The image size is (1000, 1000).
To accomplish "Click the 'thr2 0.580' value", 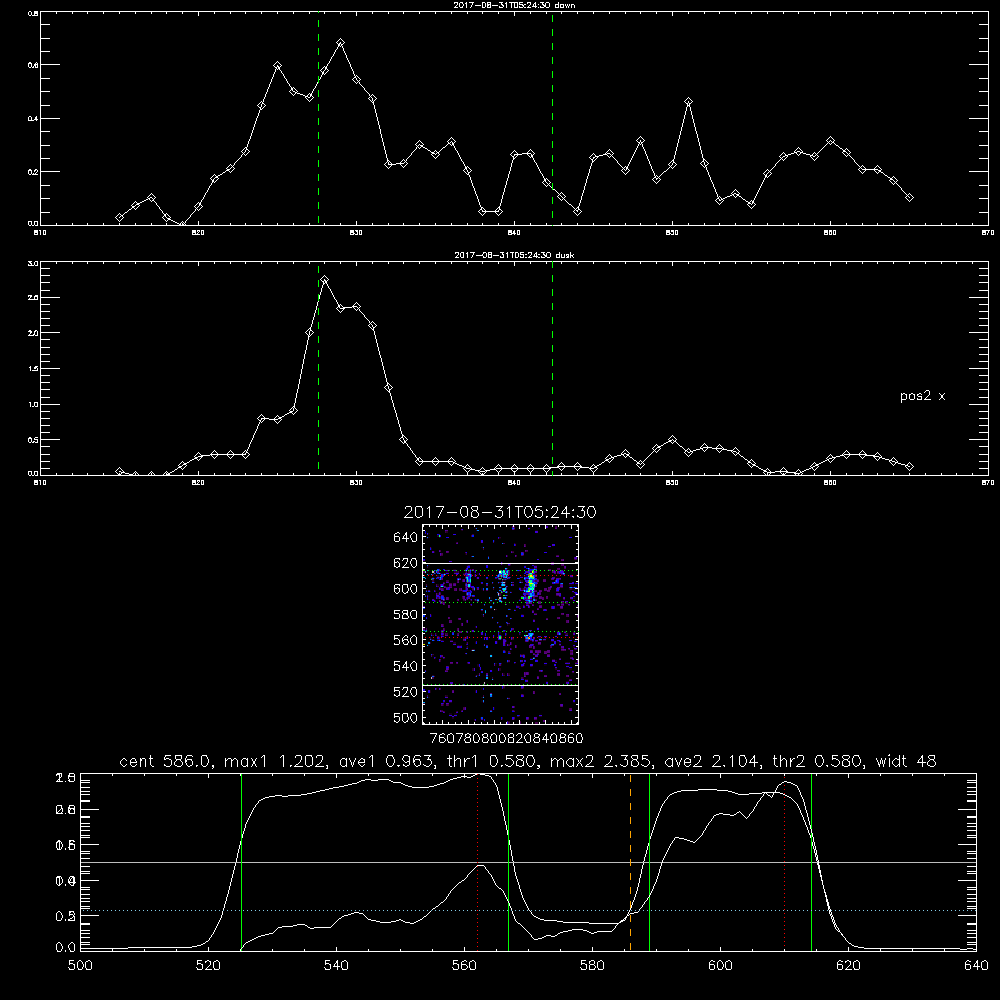I will pos(818,761).
